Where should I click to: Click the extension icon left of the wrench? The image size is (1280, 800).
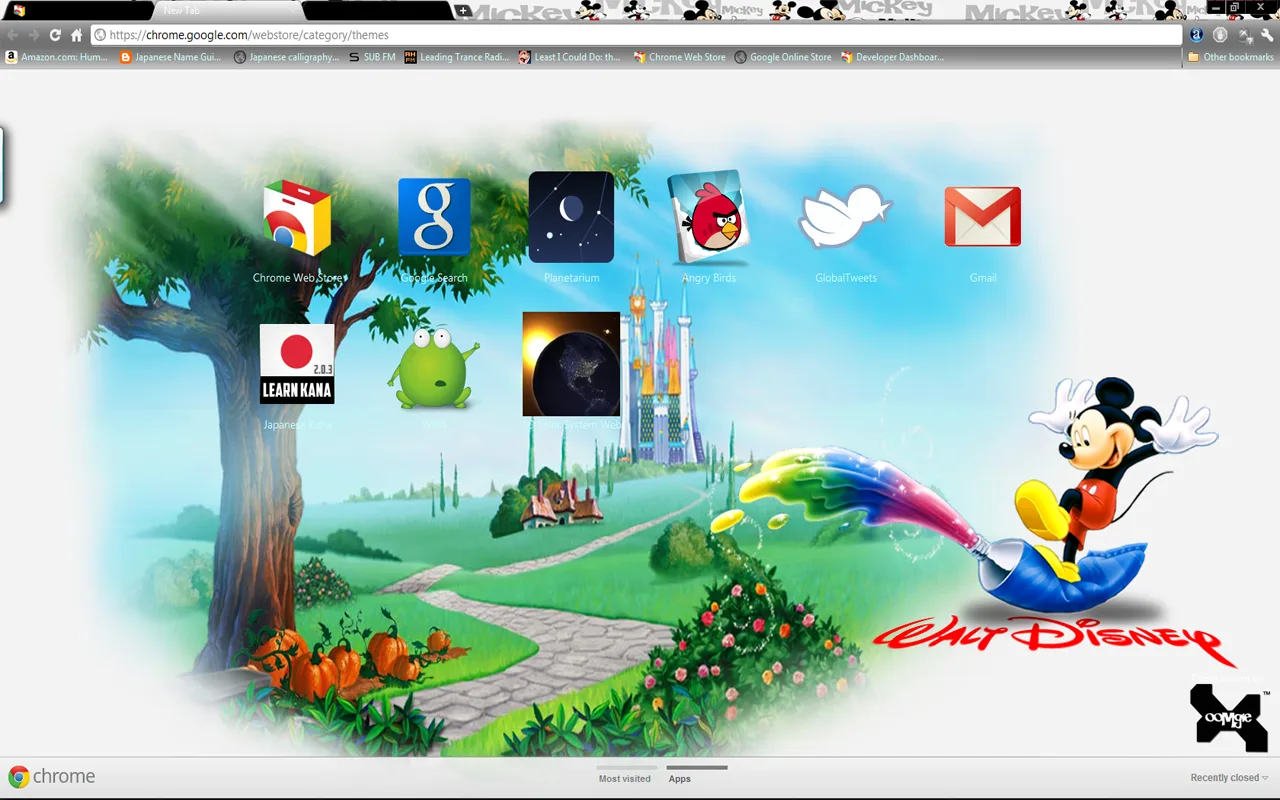click(x=1245, y=35)
